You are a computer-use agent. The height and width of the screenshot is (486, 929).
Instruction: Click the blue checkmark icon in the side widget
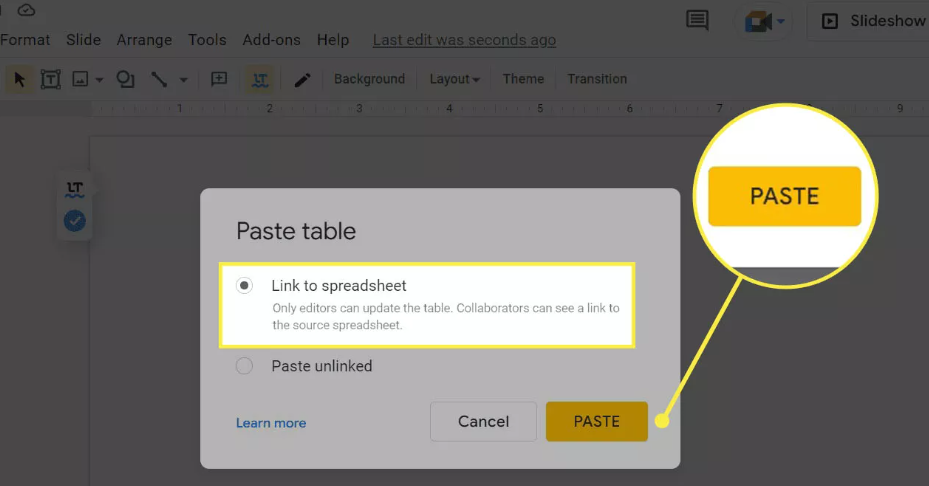click(75, 221)
